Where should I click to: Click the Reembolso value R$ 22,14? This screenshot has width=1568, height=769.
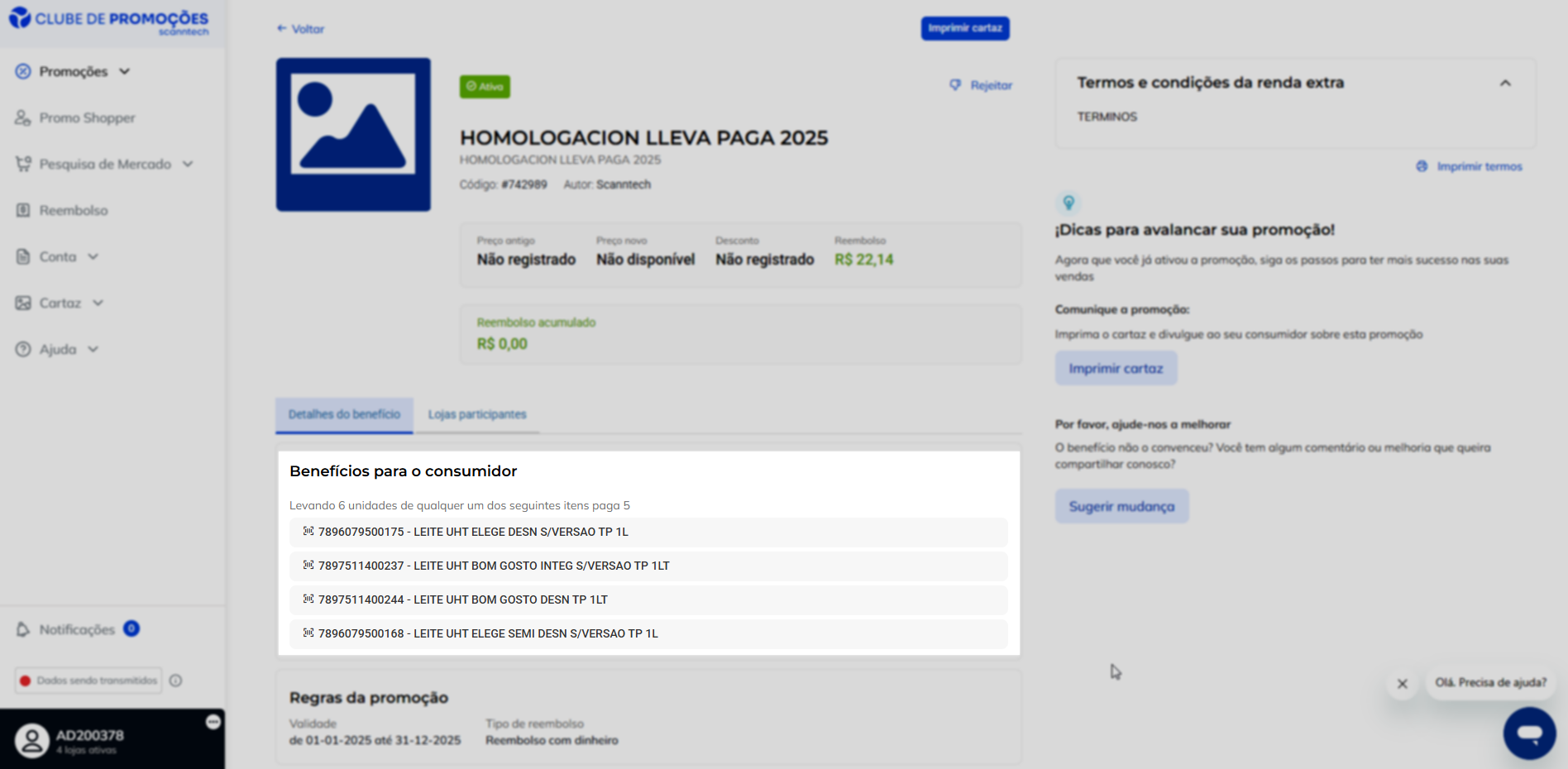[864, 260]
